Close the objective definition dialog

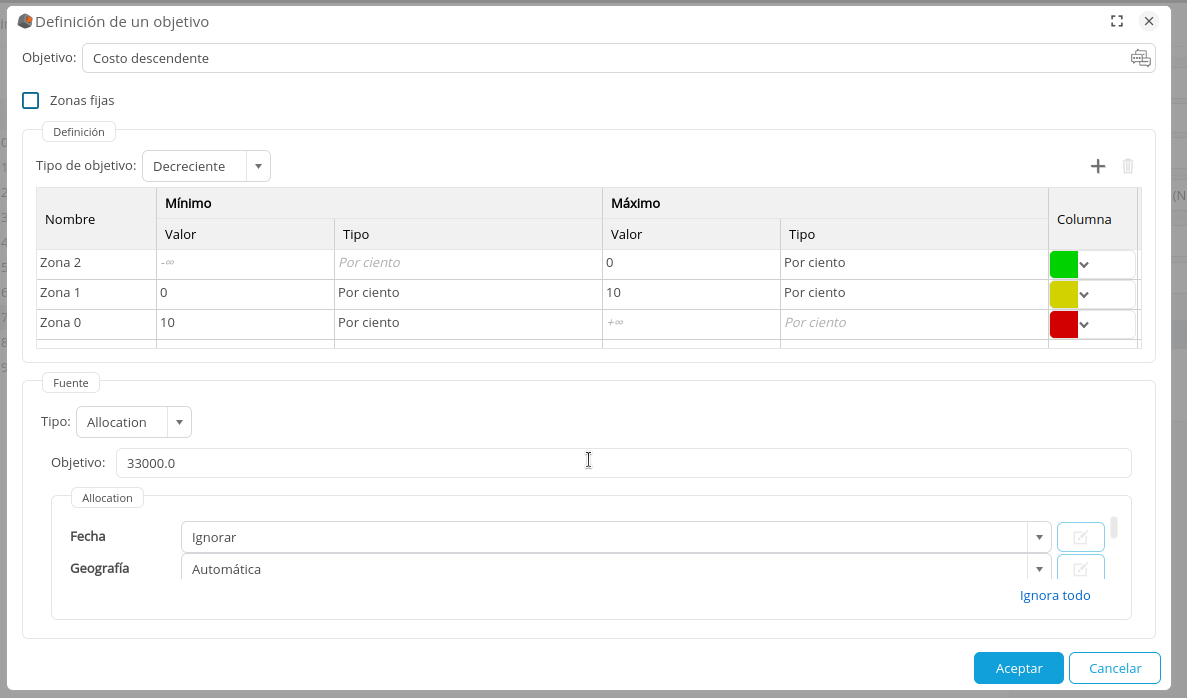coord(1149,21)
